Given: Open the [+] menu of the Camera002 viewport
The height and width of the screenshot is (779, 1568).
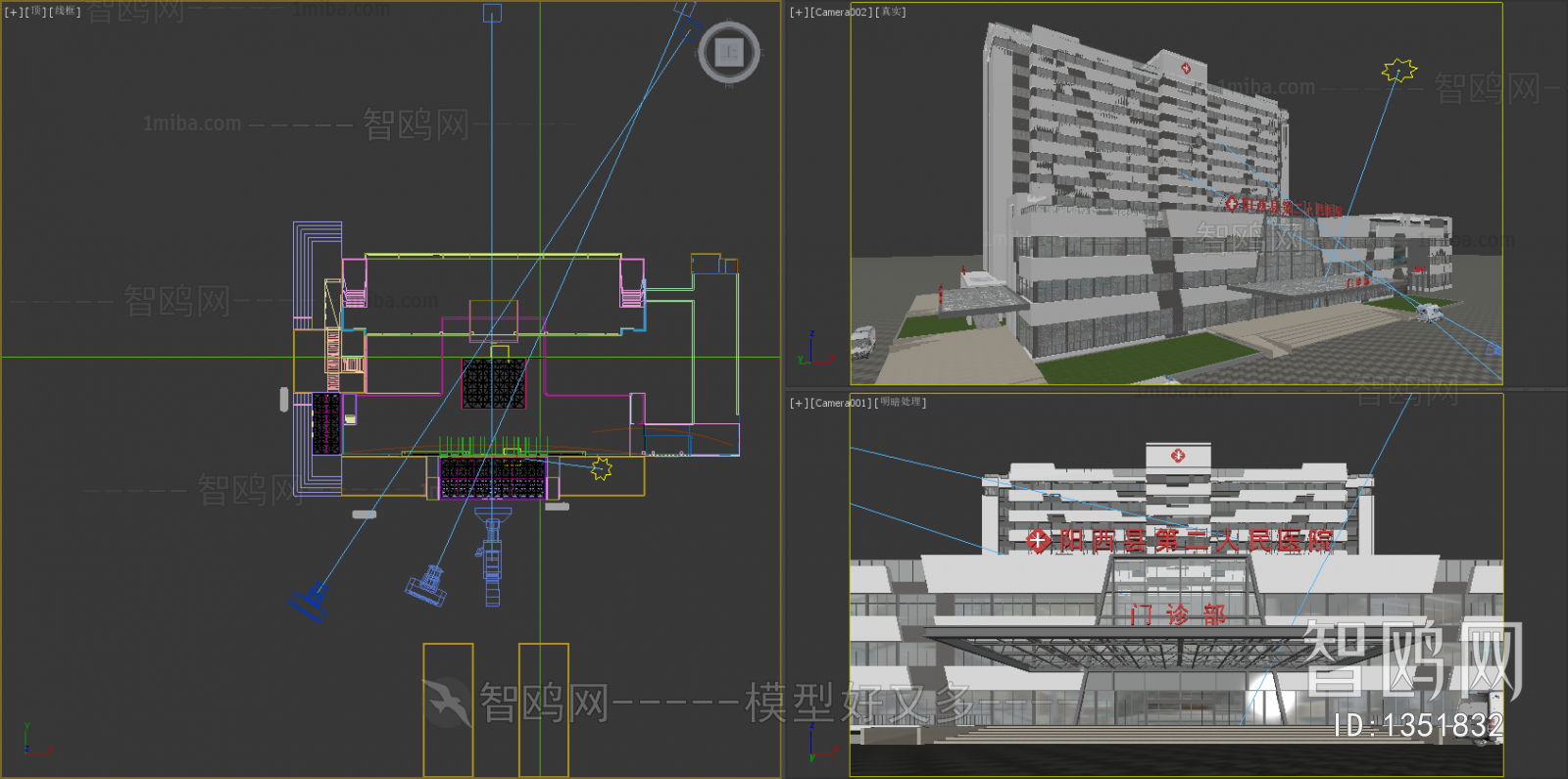Looking at the screenshot, I should (799, 12).
